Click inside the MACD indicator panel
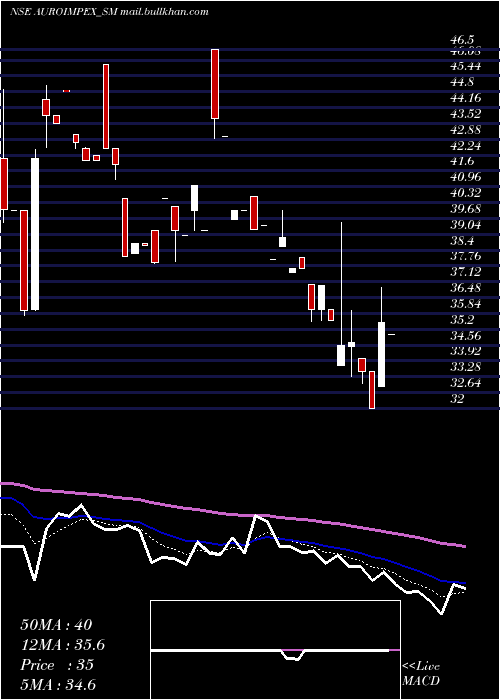500x700 pixels. point(275,650)
